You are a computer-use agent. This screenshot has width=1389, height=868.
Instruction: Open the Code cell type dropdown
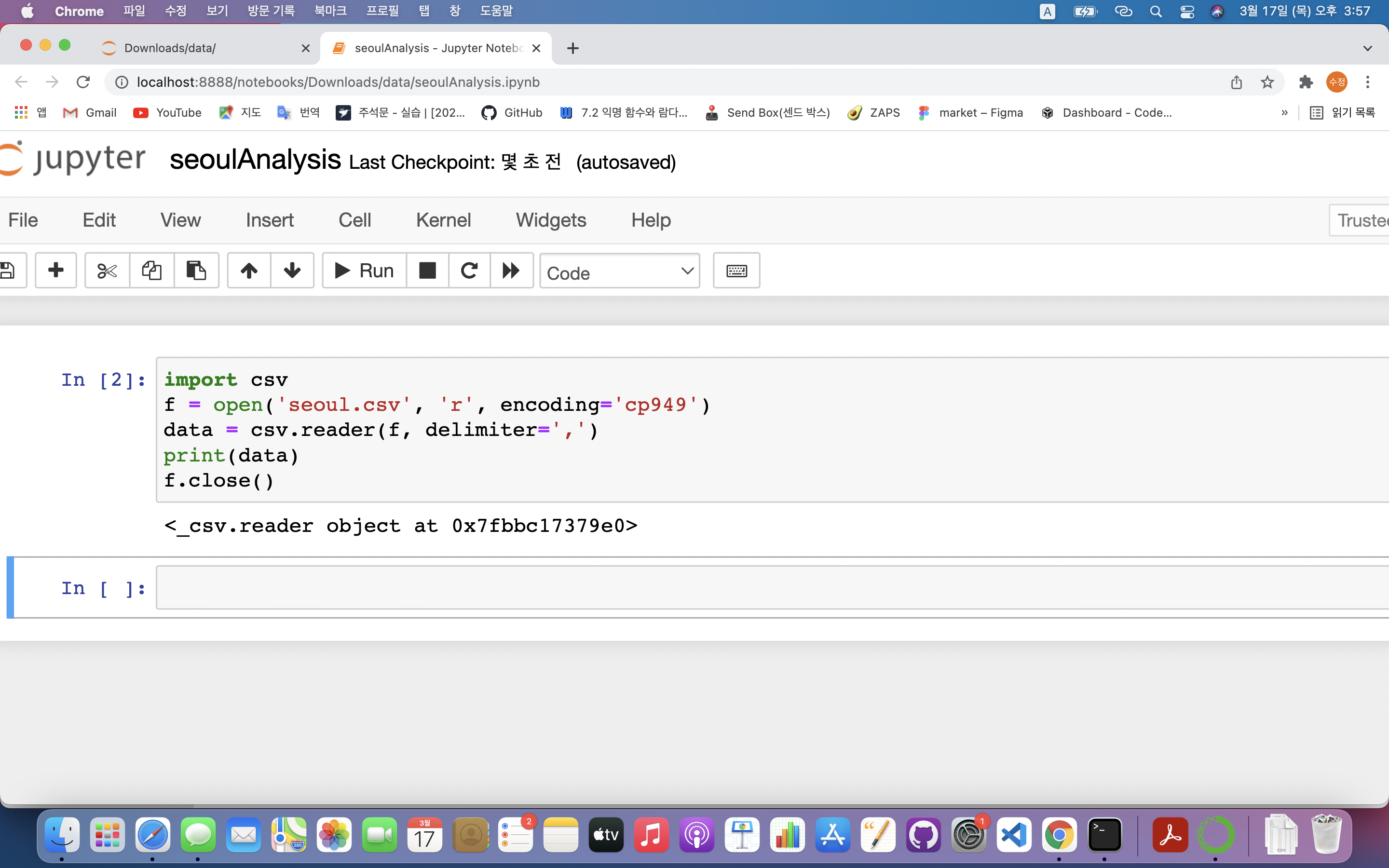click(619, 271)
